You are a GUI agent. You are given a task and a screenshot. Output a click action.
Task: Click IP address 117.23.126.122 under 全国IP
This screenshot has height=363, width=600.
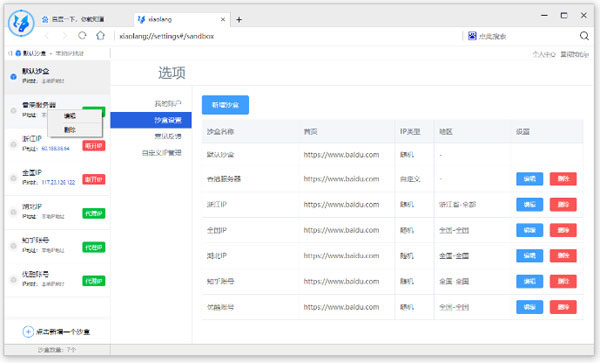click(58, 182)
